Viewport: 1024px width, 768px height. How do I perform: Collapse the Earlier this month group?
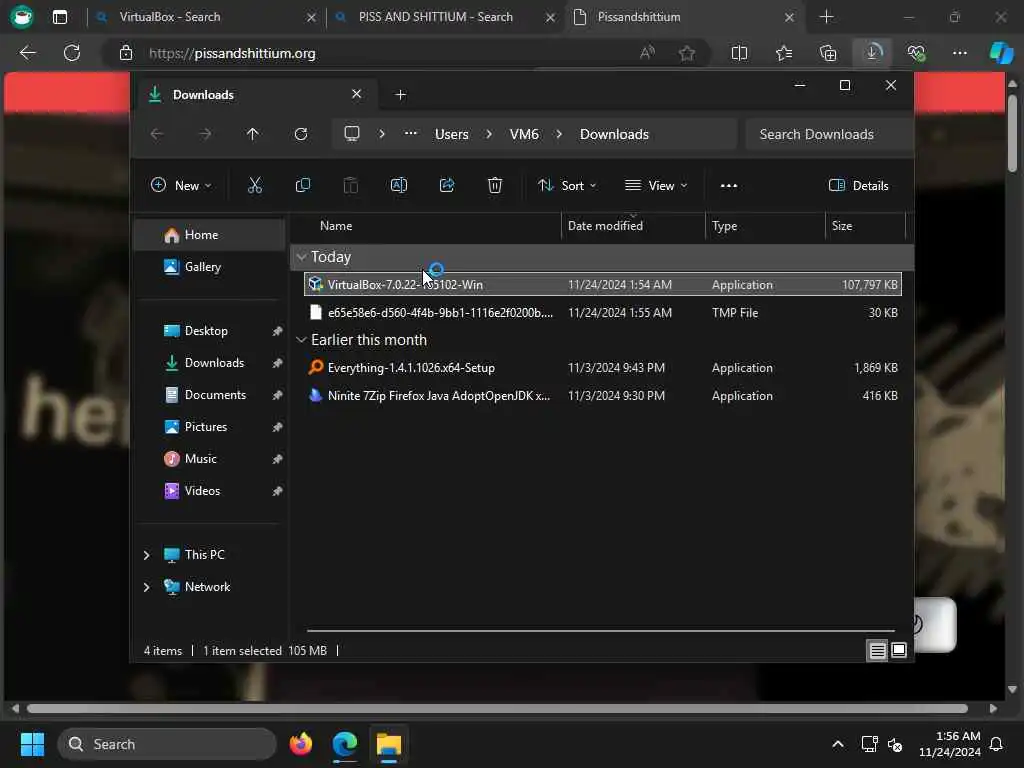(x=301, y=340)
